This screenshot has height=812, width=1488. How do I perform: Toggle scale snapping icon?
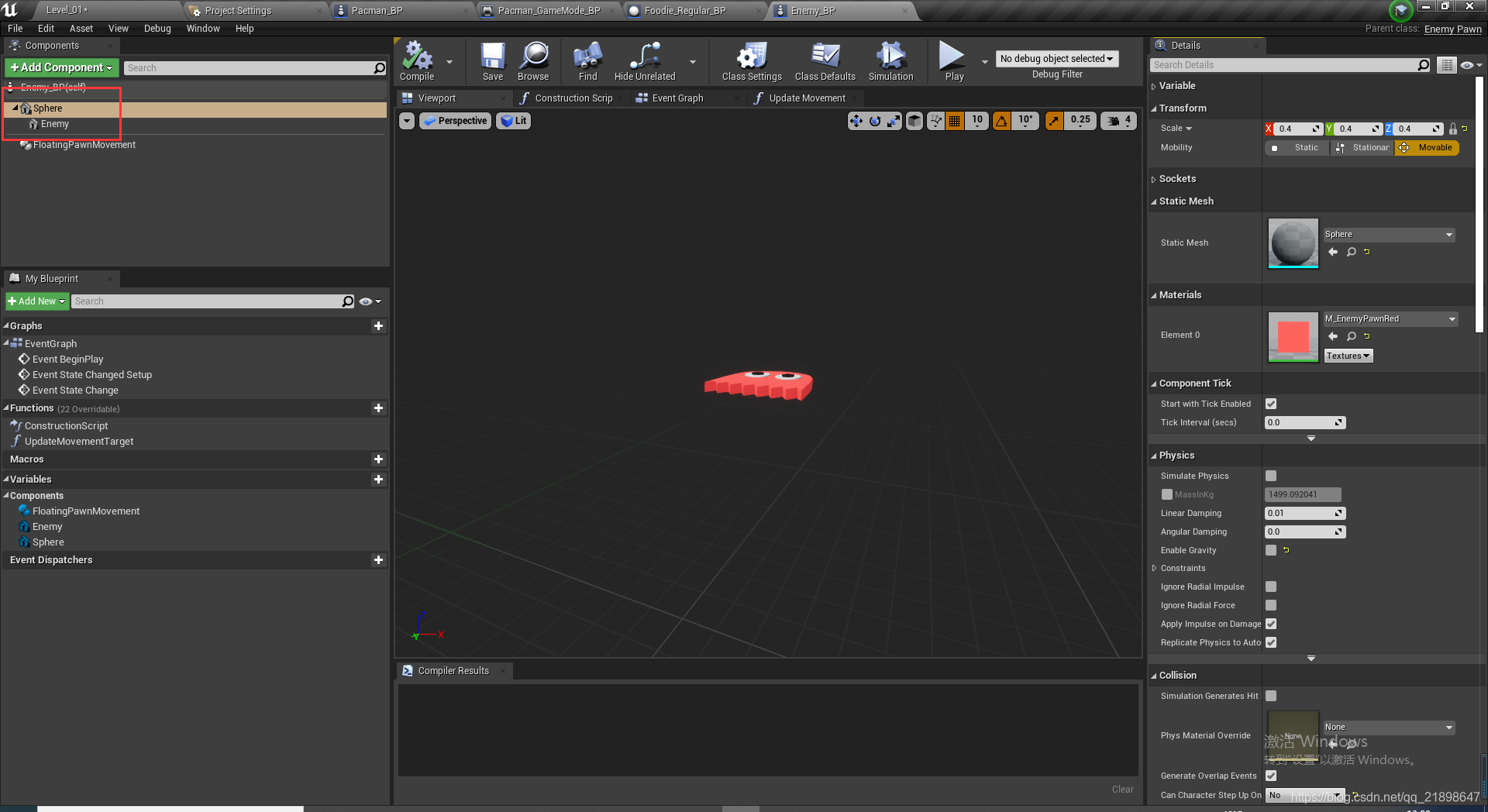[1054, 121]
